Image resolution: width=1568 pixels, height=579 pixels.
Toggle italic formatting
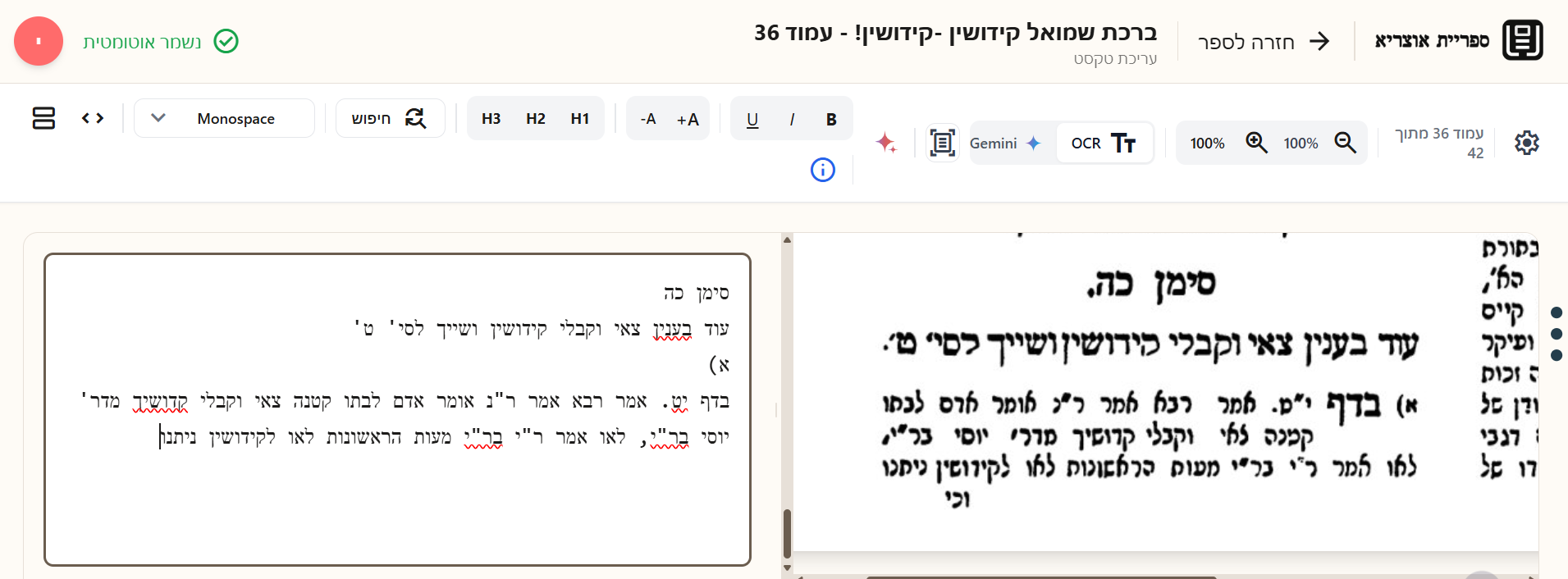(792, 119)
